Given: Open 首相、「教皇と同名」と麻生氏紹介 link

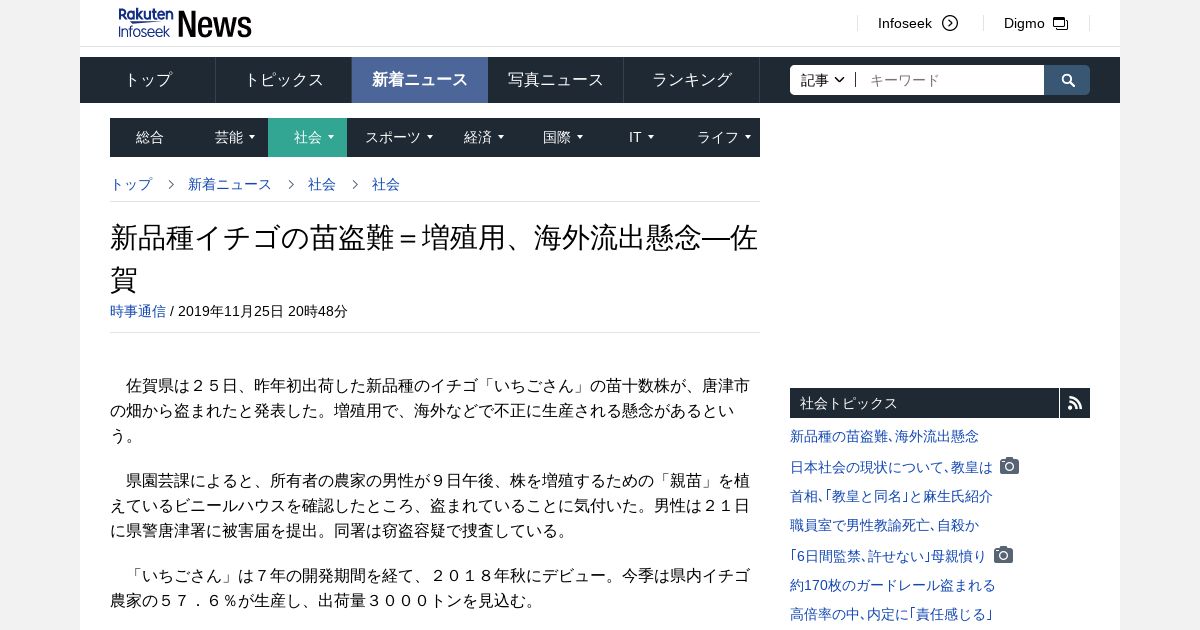Looking at the screenshot, I should pyautogui.click(x=891, y=496).
